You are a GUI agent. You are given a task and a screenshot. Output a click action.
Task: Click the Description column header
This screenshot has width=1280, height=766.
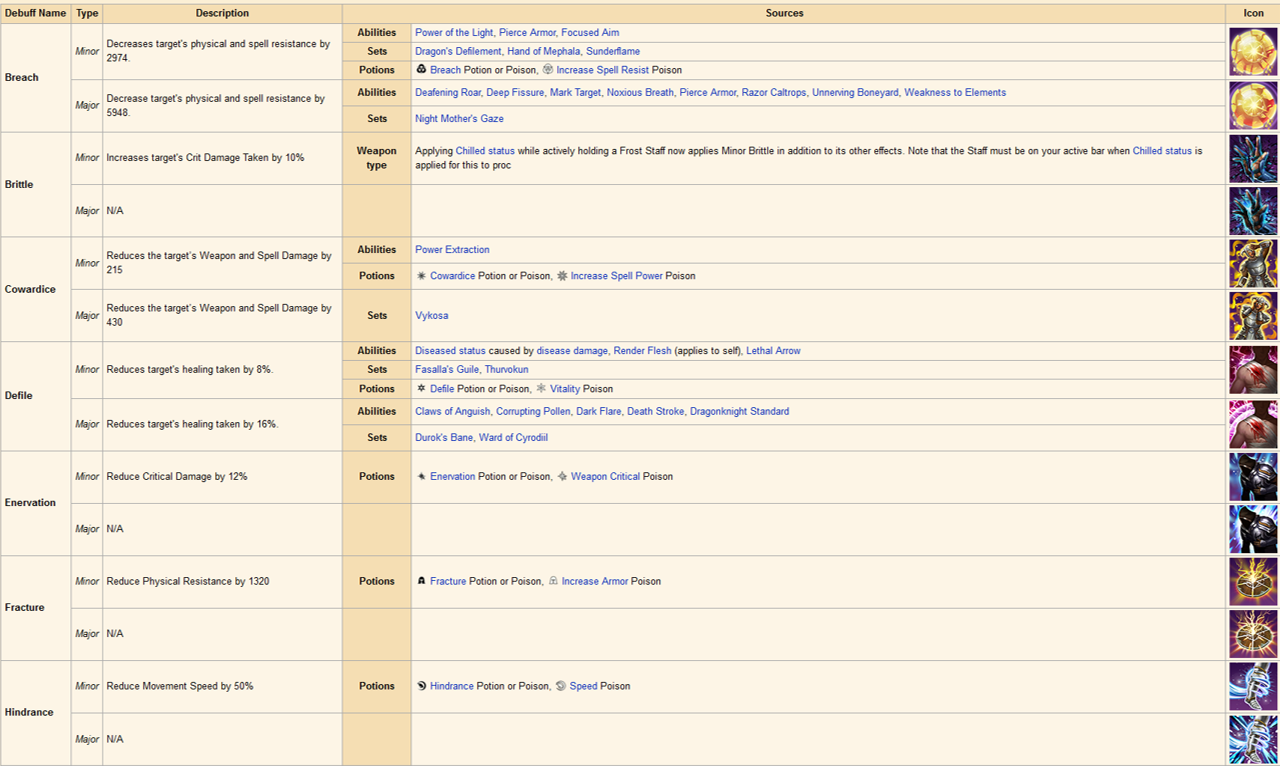(222, 13)
